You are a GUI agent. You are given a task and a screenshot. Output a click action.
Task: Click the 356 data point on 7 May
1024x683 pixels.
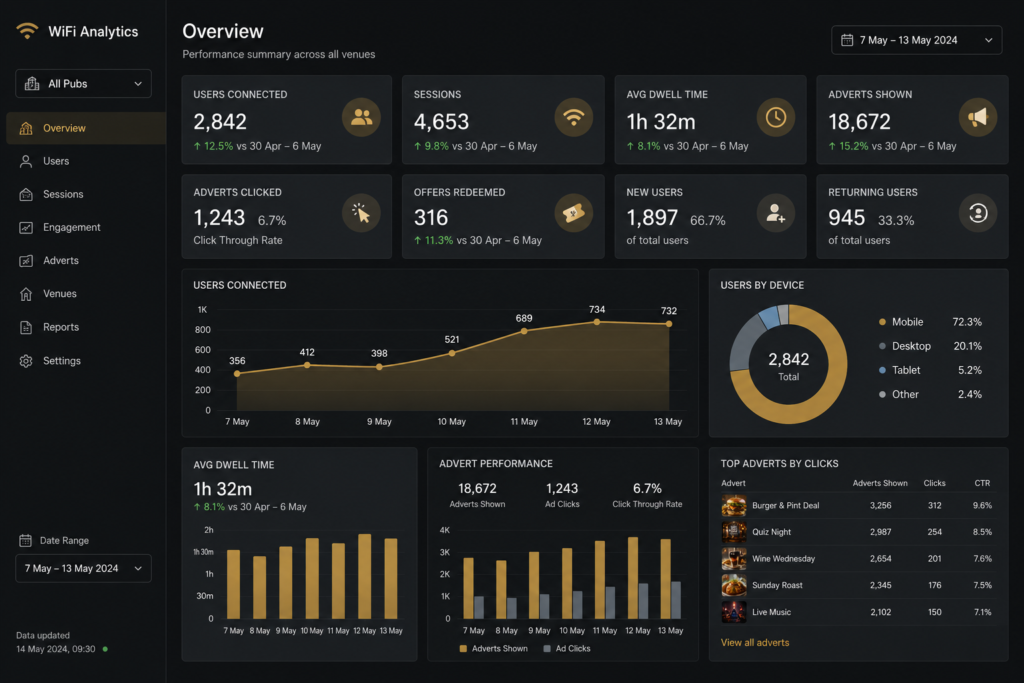point(237,373)
